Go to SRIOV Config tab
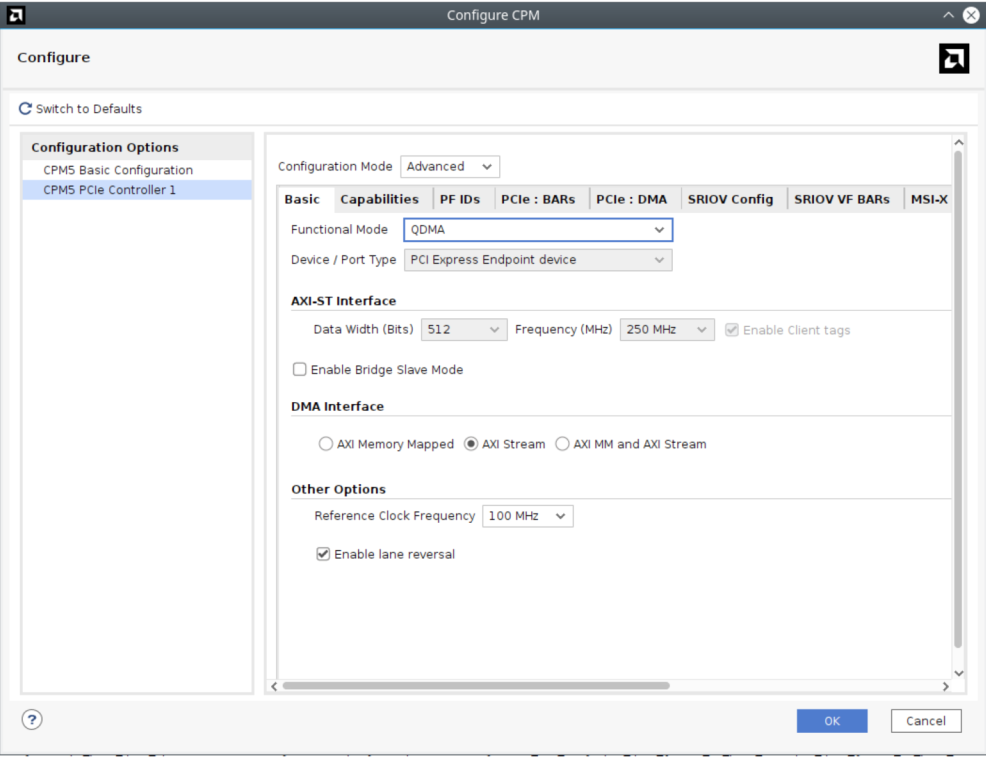This screenshot has width=986, height=757. click(x=730, y=199)
